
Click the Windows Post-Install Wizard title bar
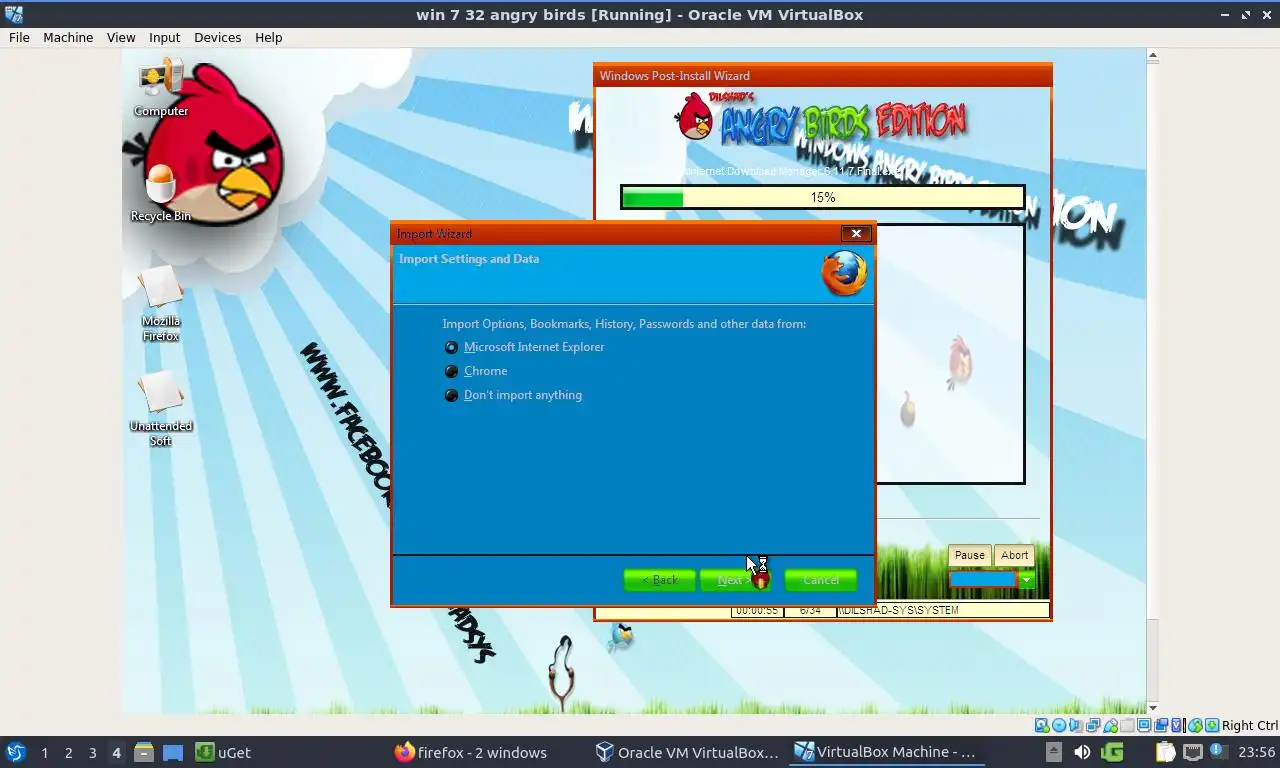tap(822, 75)
